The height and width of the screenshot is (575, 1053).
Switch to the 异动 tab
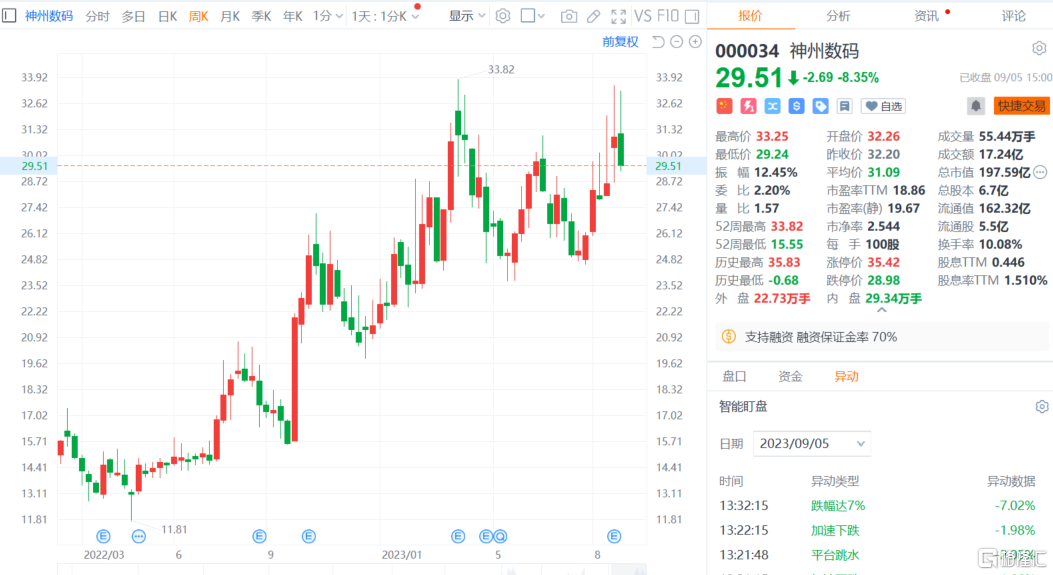[846, 376]
